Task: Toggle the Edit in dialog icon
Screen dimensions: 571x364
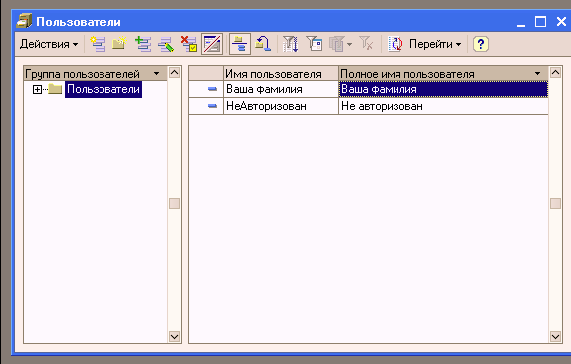Action: point(212,44)
